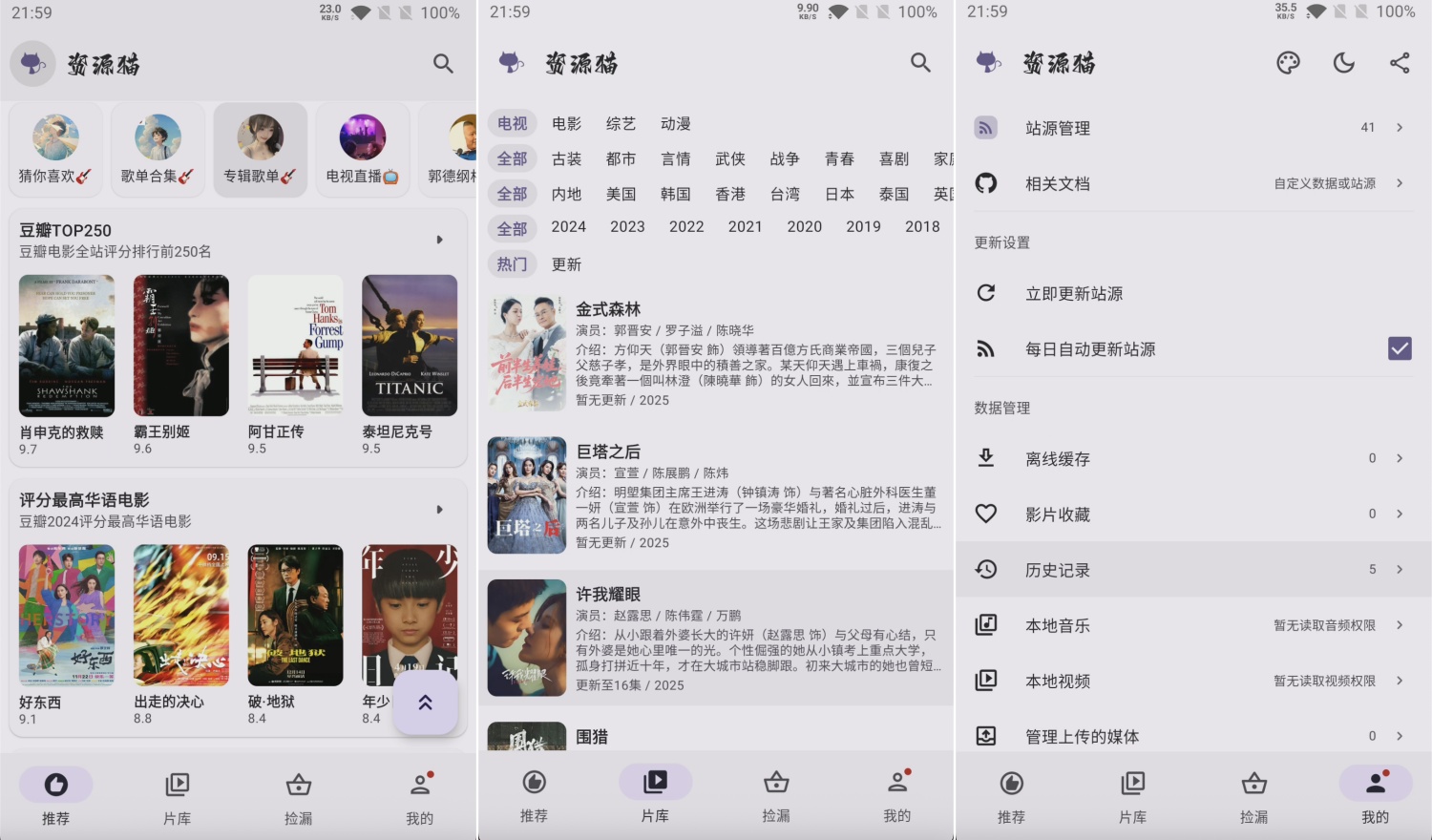The height and width of the screenshot is (840, 1432).
Task: Open the 猜你喜欢 shortcut
Action: click(x=55, y=149)
